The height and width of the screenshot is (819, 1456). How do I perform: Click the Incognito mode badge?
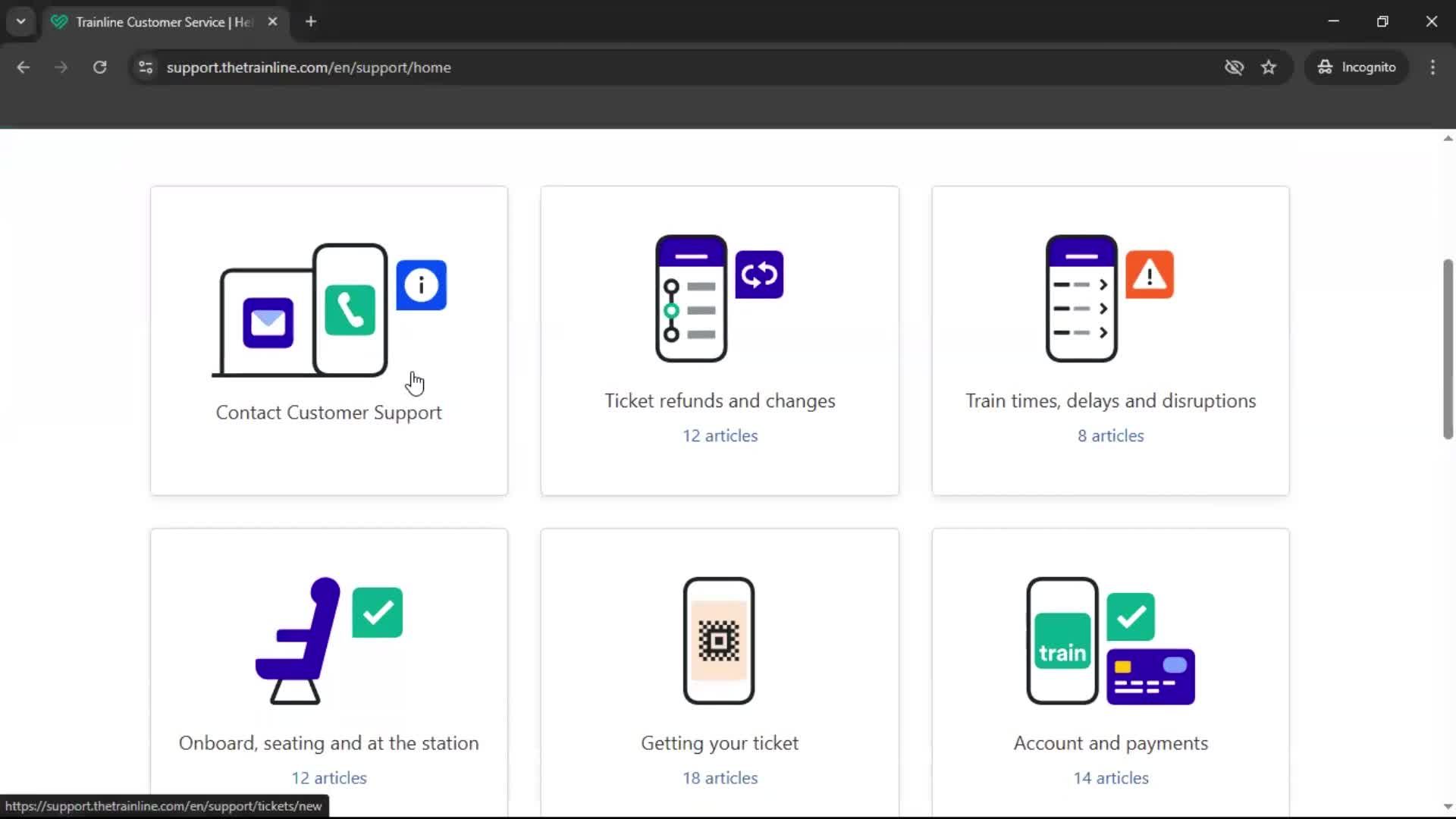[x=1357, y=67]
